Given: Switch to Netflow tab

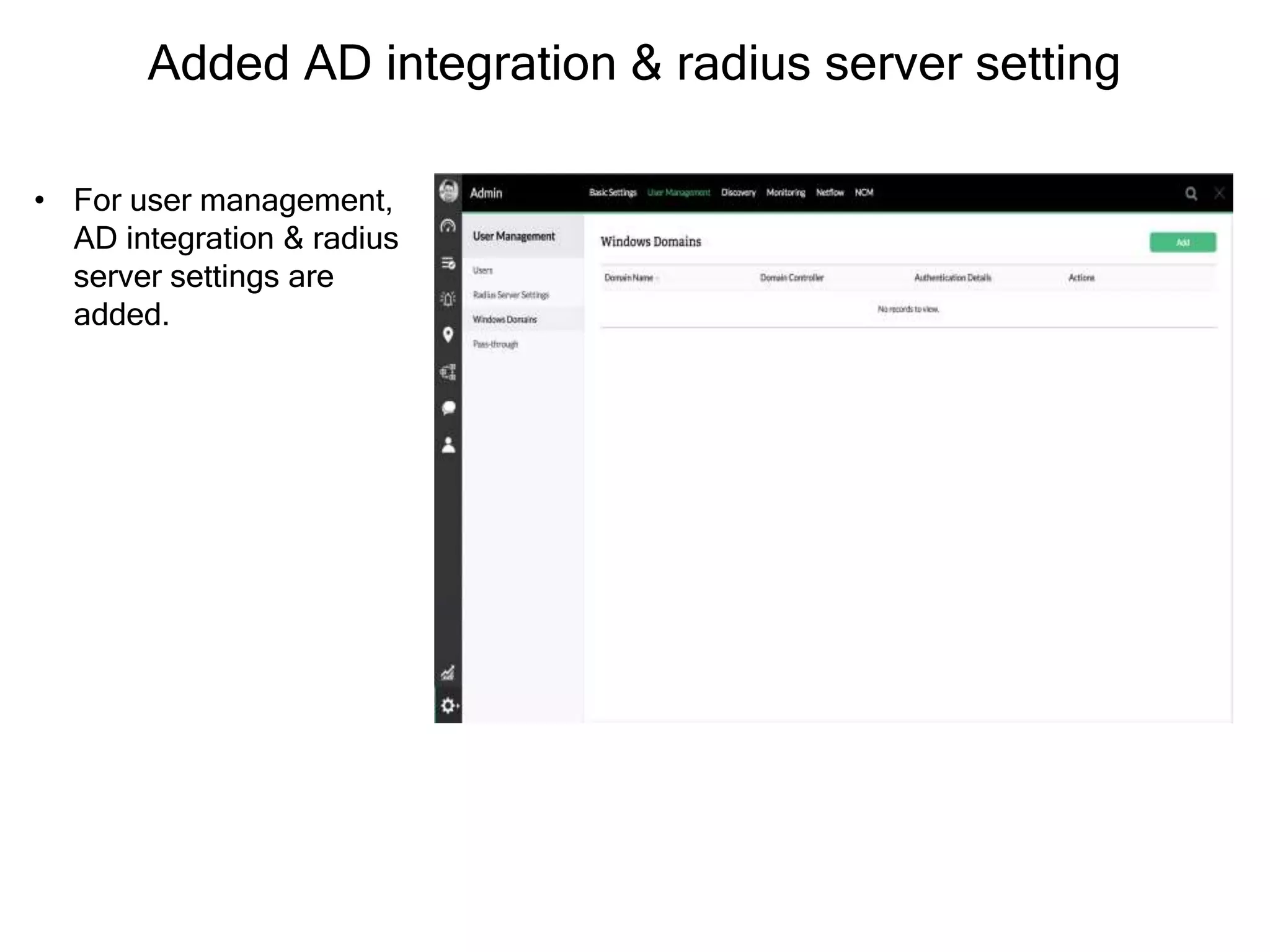Looking at the screenshot, I should (830, 193).
